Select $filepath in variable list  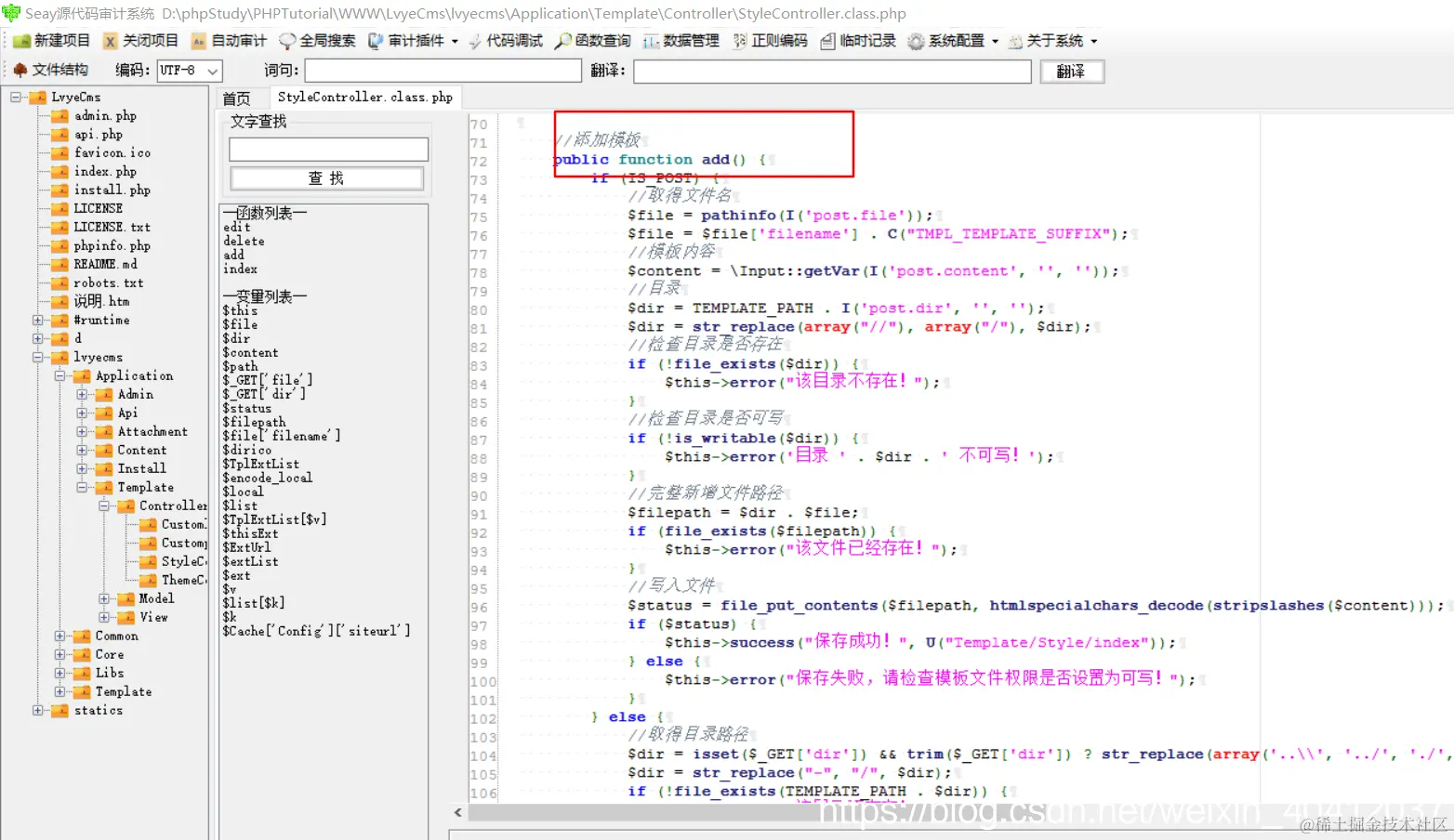click(254, 423)
